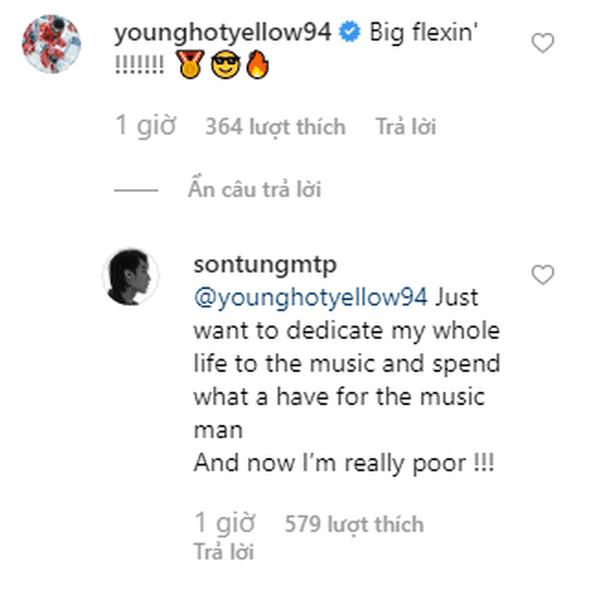View the "579 lượt thích" likes list
Viewport: 600px width, 600px height.
coord(354,524)
